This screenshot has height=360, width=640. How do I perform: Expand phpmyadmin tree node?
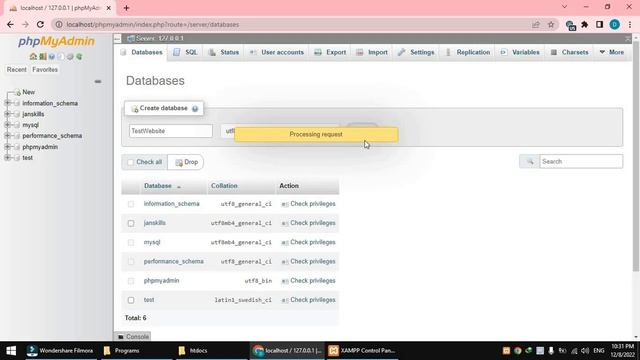pyautogui.click(x=7, y=147)
